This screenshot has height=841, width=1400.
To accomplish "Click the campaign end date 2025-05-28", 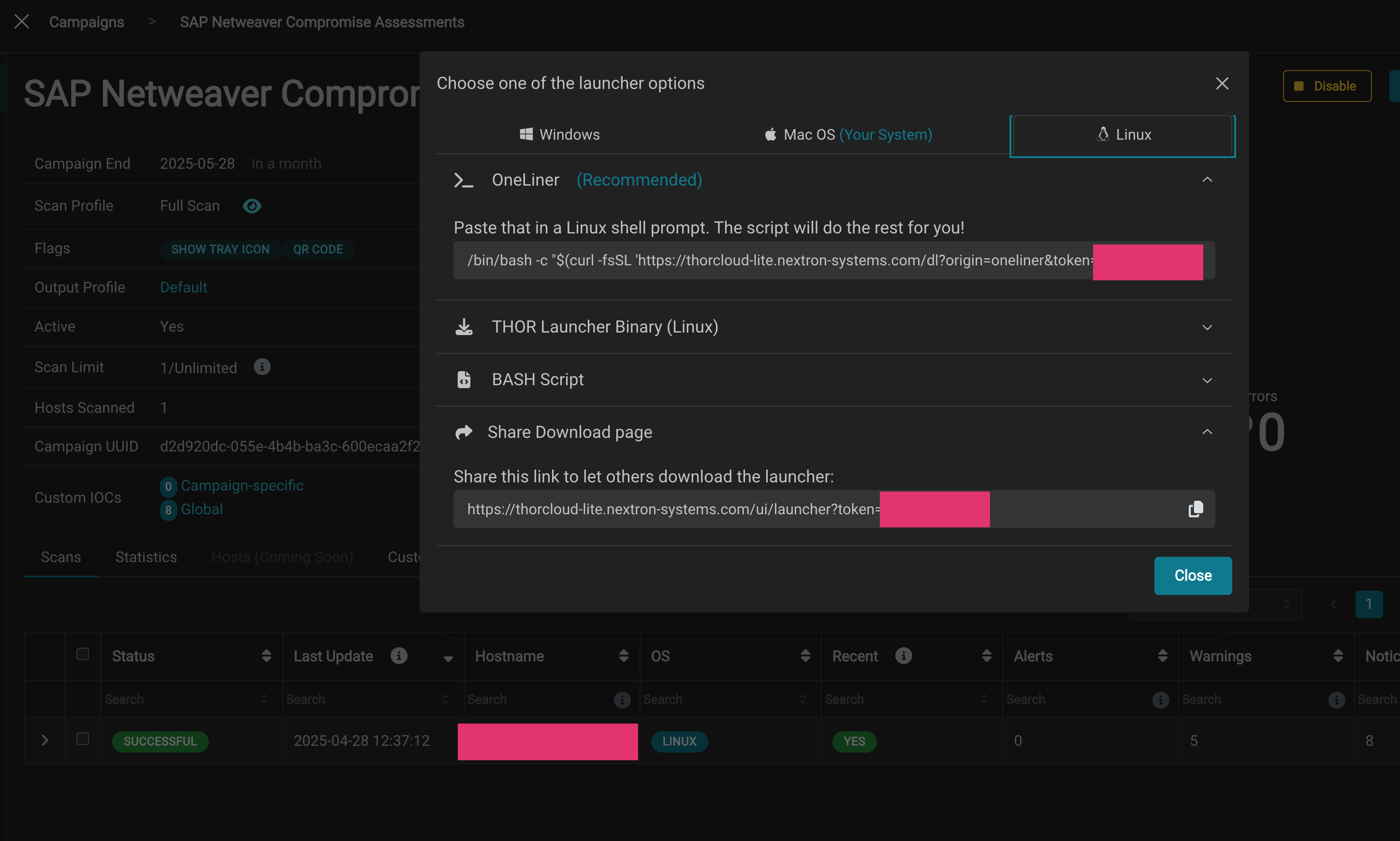I will [x=197, y=164].
